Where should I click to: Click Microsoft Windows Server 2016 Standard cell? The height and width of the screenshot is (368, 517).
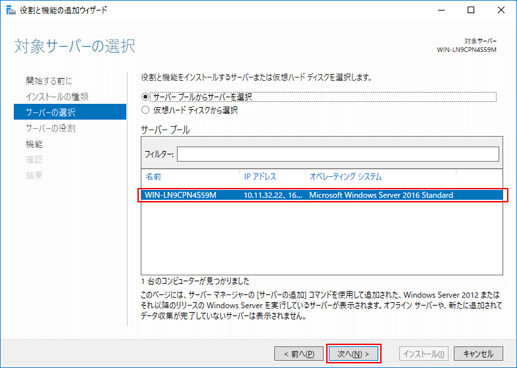click(x=381, y=195)
